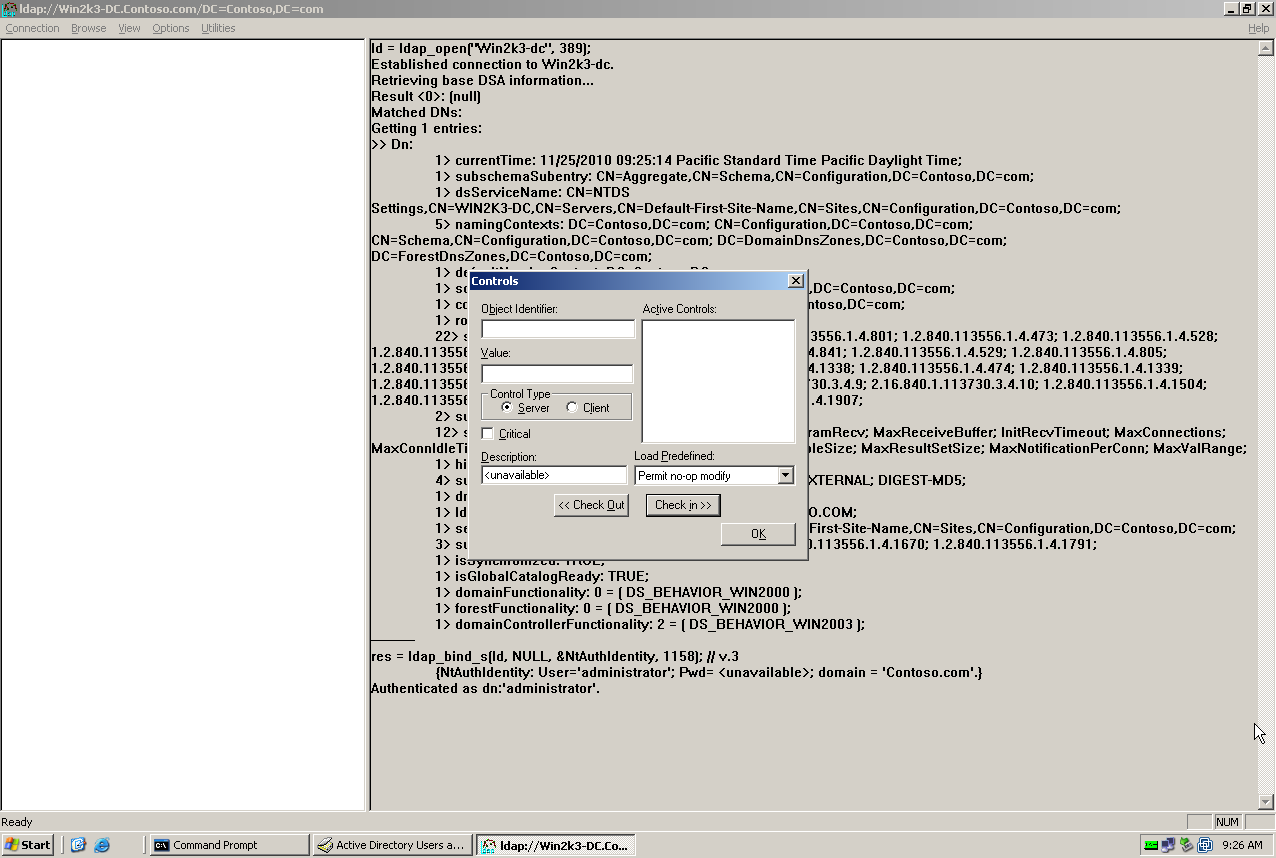Viewport: 1276px width, 858px height.
Task: Click the Object Identifier input field
Action: [555, 328]
